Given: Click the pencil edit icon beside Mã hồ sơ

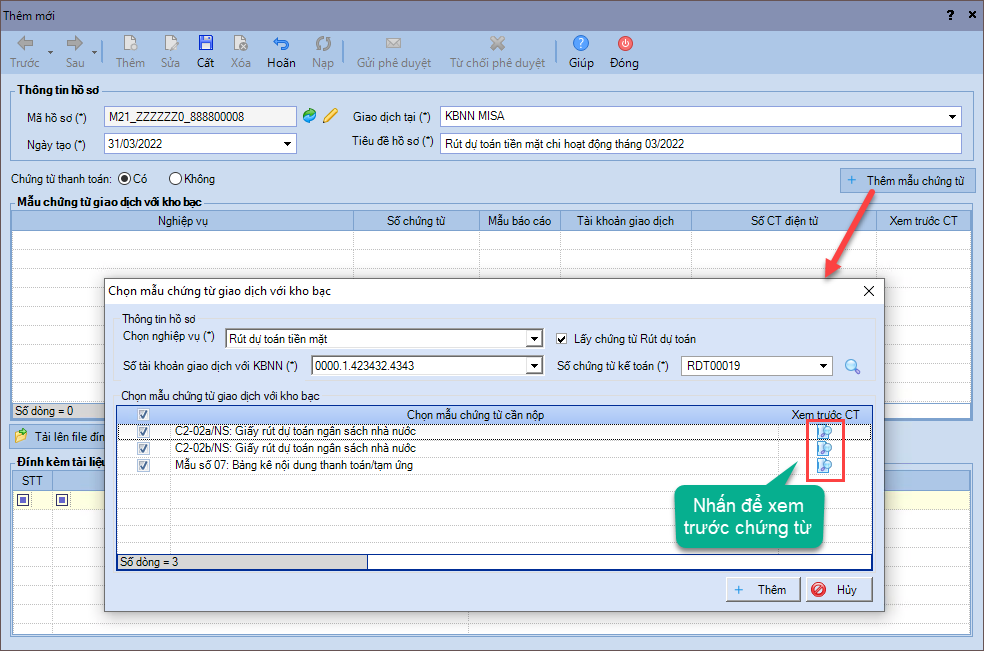Looking at the screenshot, I should pyautogui.click(x=330, y=116).
